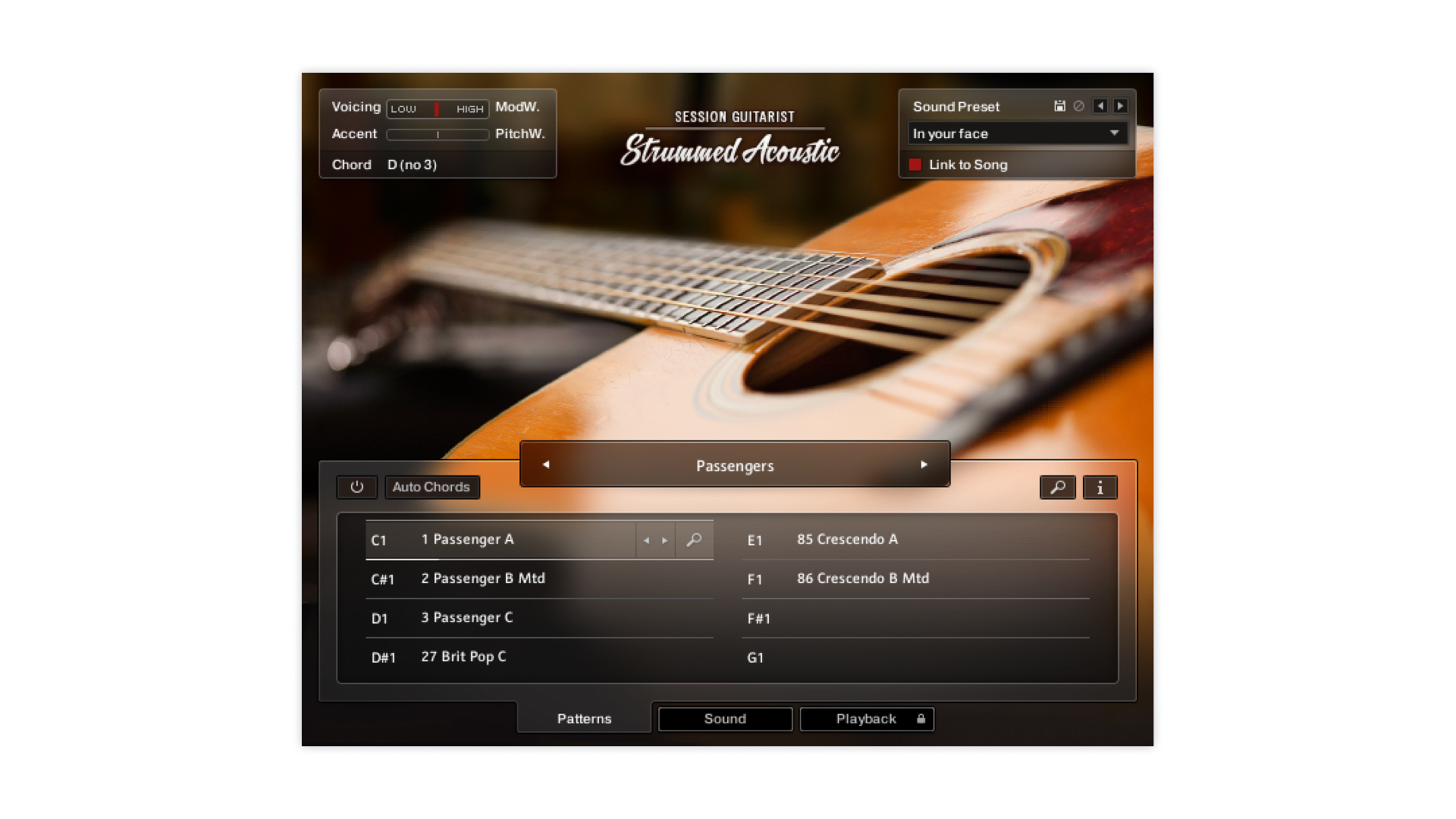Toggle the Playback tab lock icon
Screen dimensions: 1456x819
coord(921,719)
